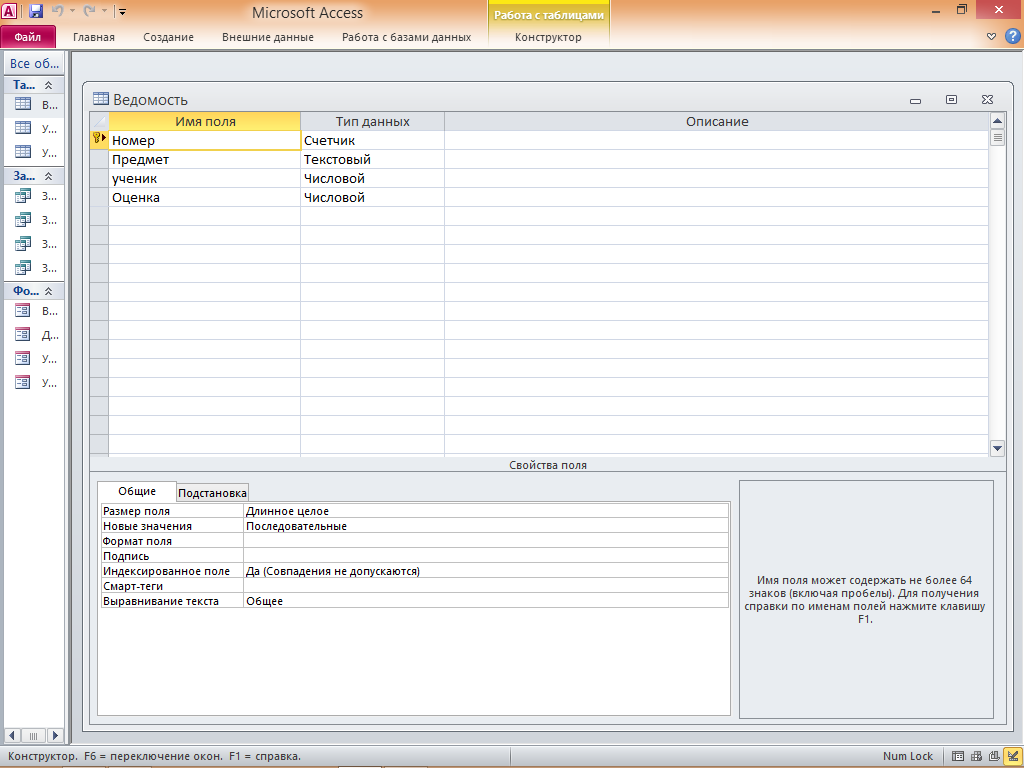Select table В… icon in navigation pane

click(x=23, y=104)
